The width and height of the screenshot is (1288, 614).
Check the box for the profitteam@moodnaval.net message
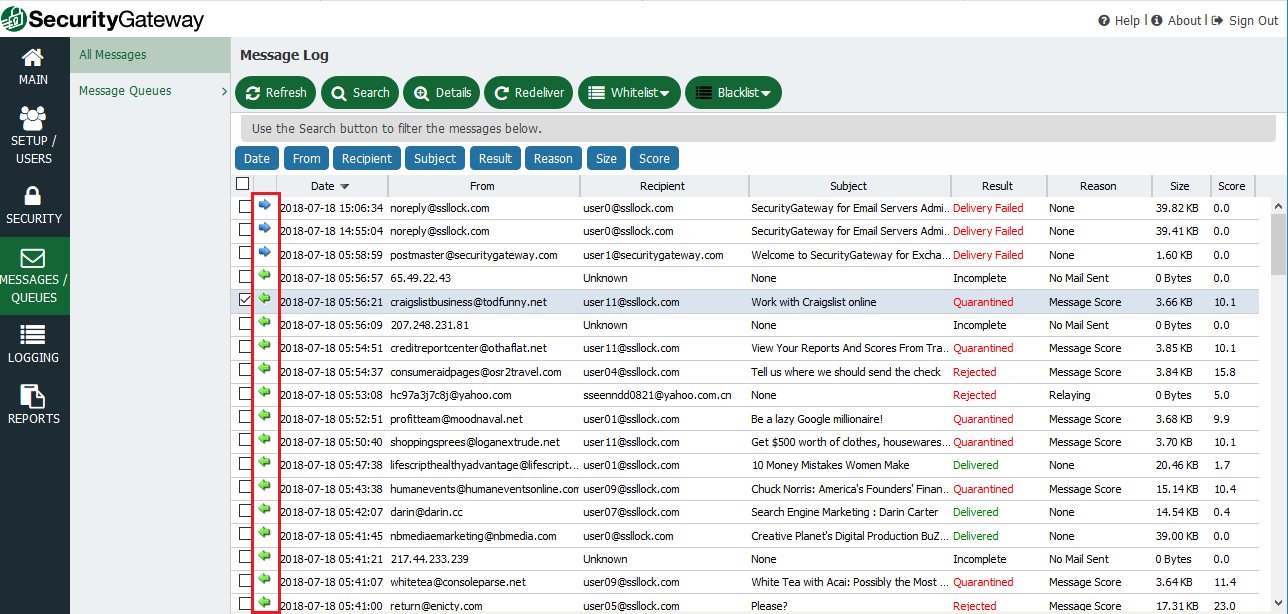245,418
